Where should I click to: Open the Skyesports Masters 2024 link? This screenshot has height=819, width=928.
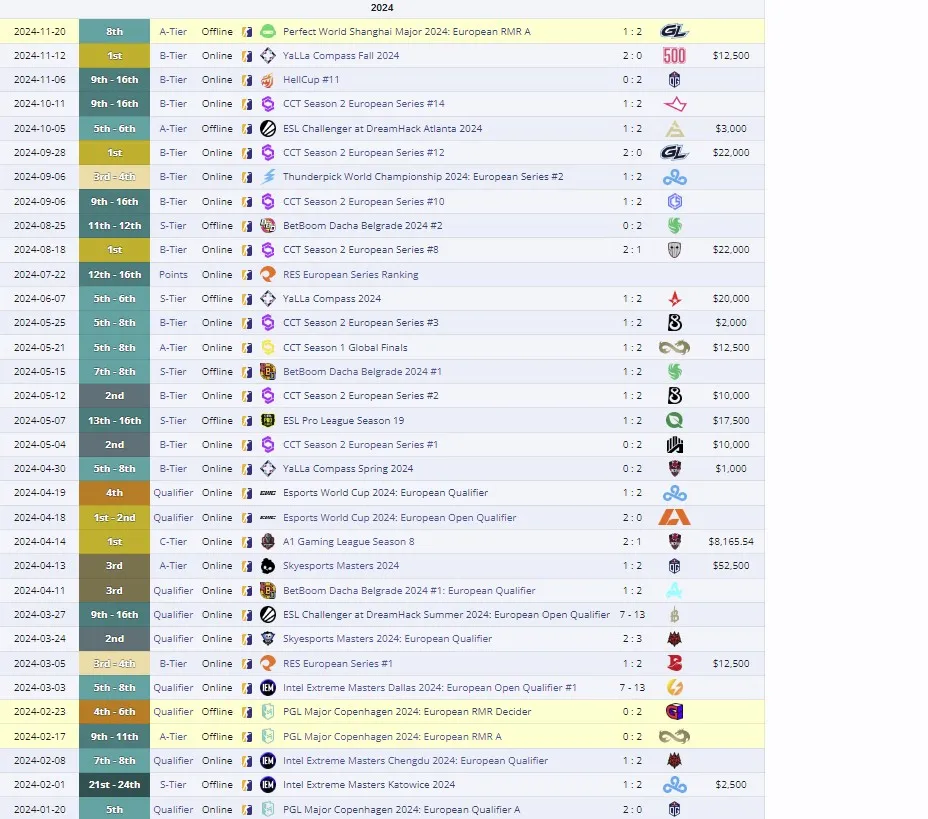pos(341,566)
